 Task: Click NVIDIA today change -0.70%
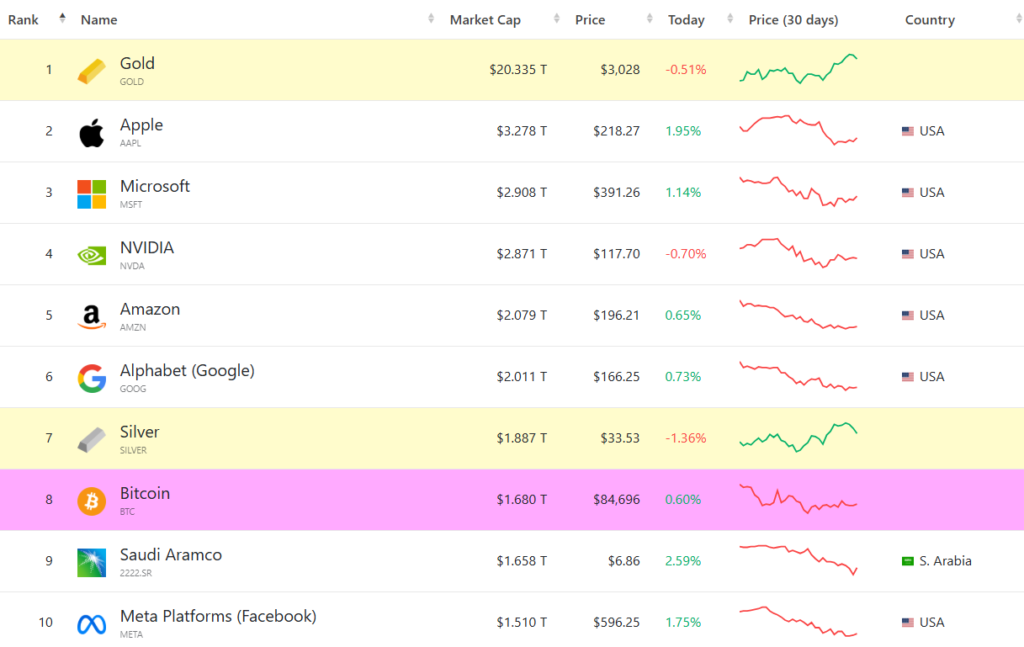click(686, 254)
